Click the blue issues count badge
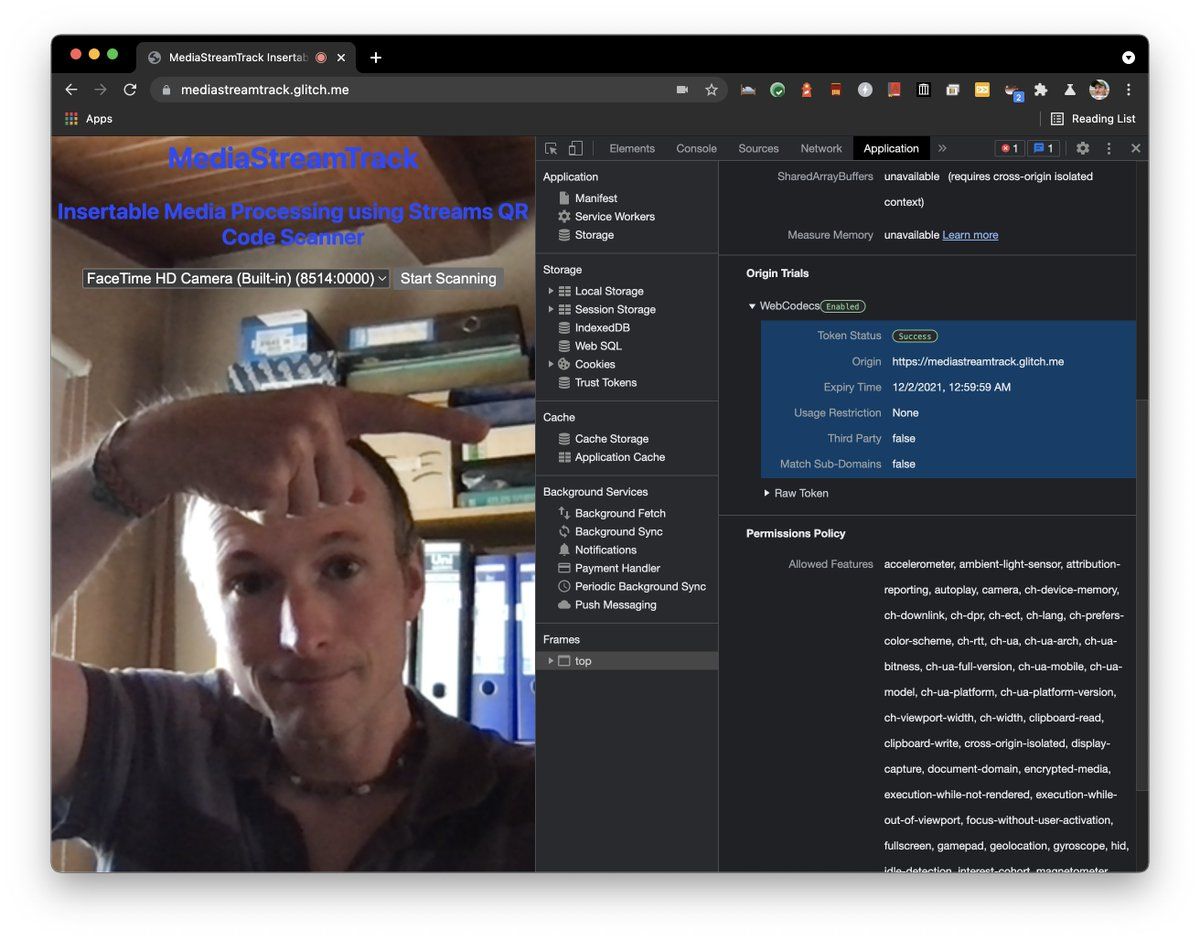This screenshot has width=1200, height=940. (1043, 148)
